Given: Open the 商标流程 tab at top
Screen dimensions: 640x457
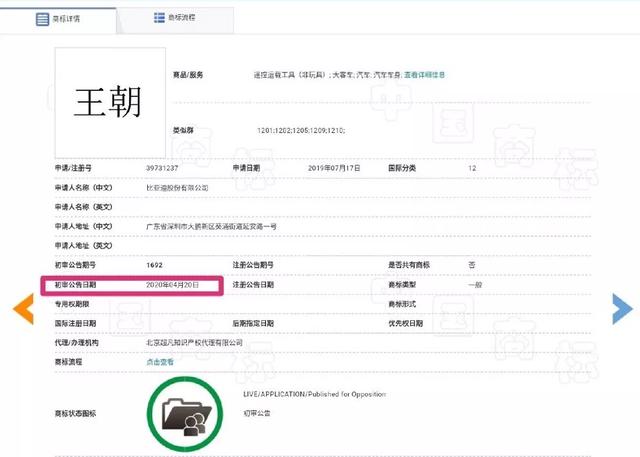Looking at the screenshot, I should (176, 18).
